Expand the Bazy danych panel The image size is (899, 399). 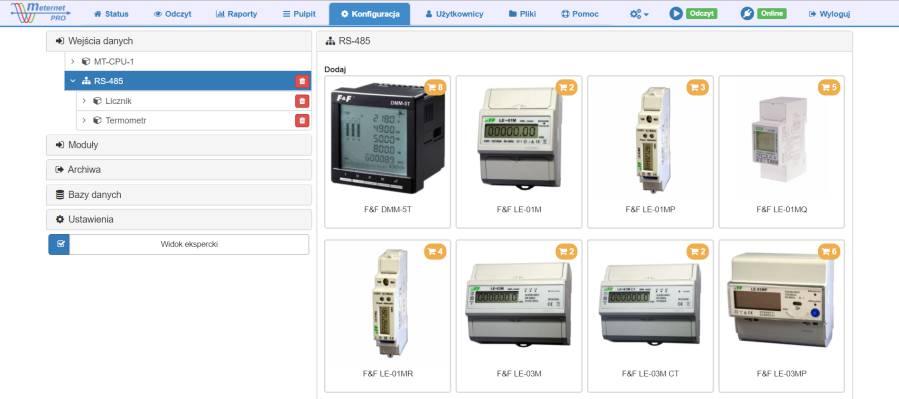[x=179, y=194]
